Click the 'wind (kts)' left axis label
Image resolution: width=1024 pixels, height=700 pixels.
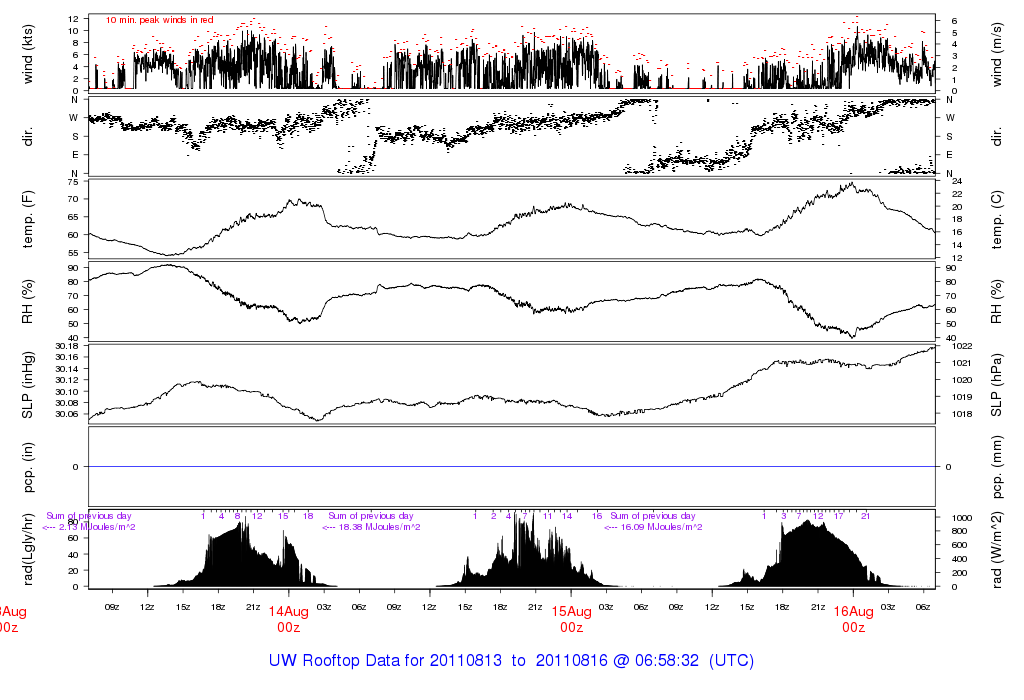coord(27,52)
